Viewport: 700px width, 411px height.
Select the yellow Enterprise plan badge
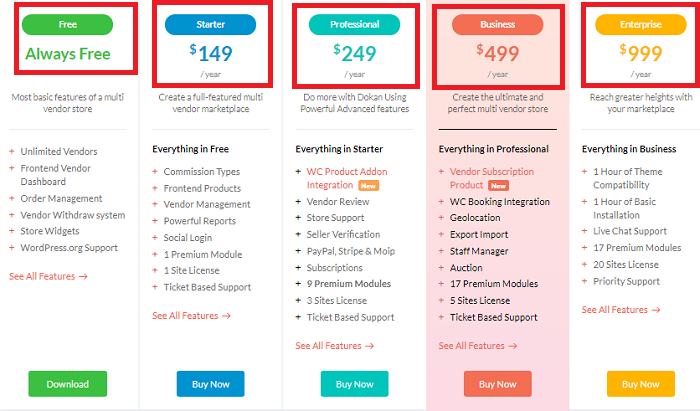pos(641,25)
